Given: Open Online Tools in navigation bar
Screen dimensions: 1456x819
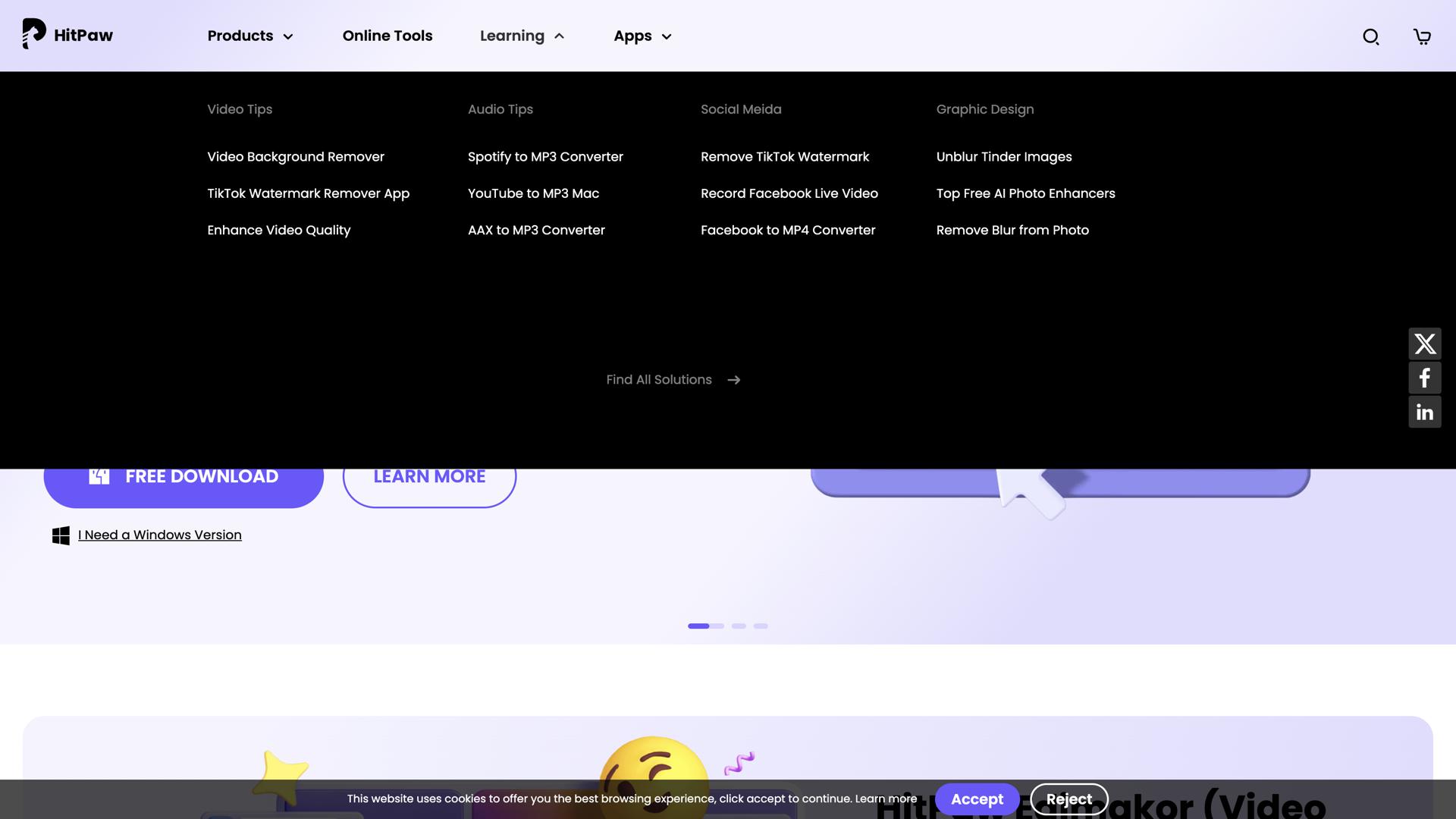Looking at the screenshot, I should pos(387,36).
